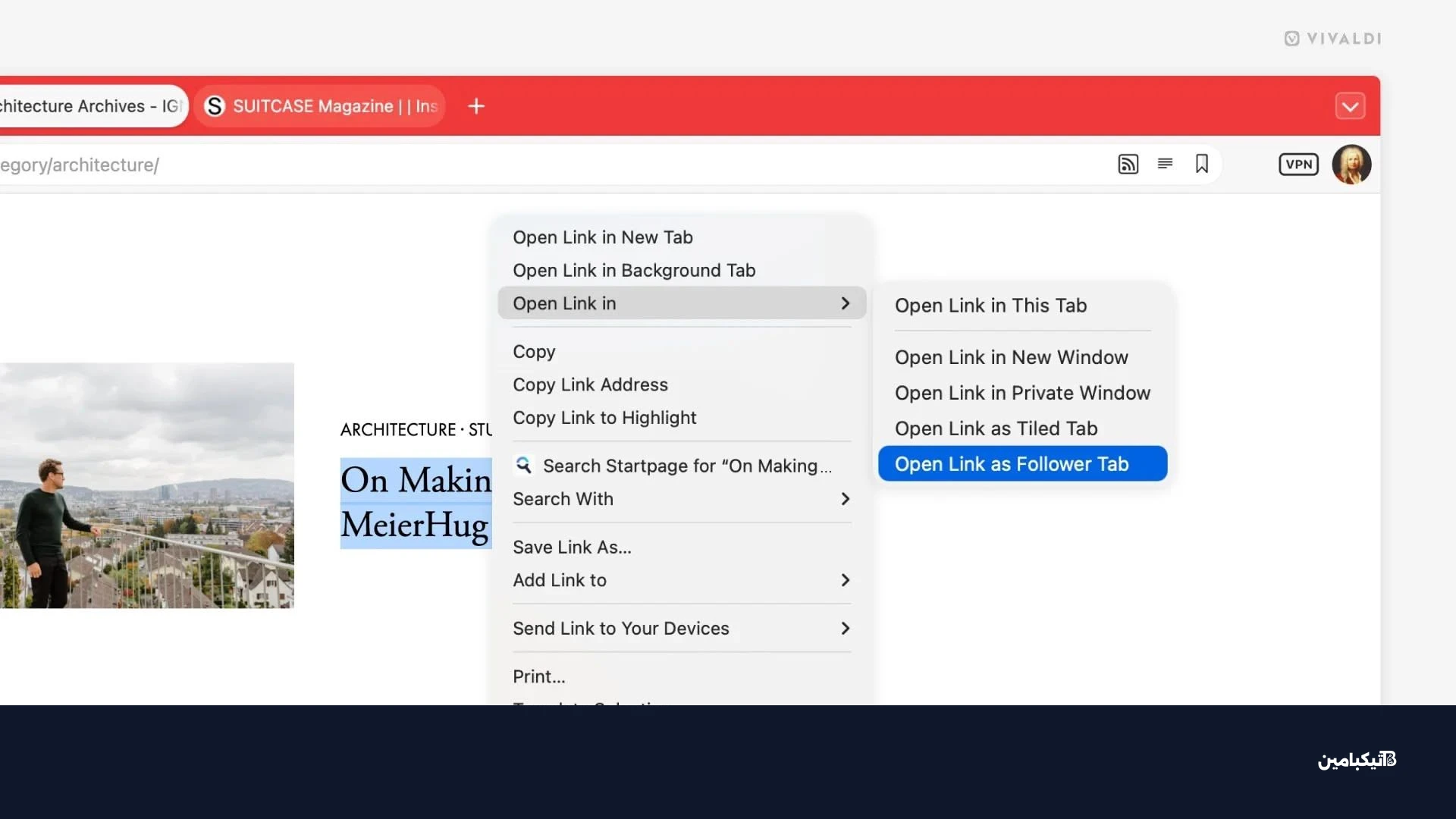This screenshot has width=1456, height=819.
Task: Click the RSS feed icon in address bar
Action: tap(1128, 164)
